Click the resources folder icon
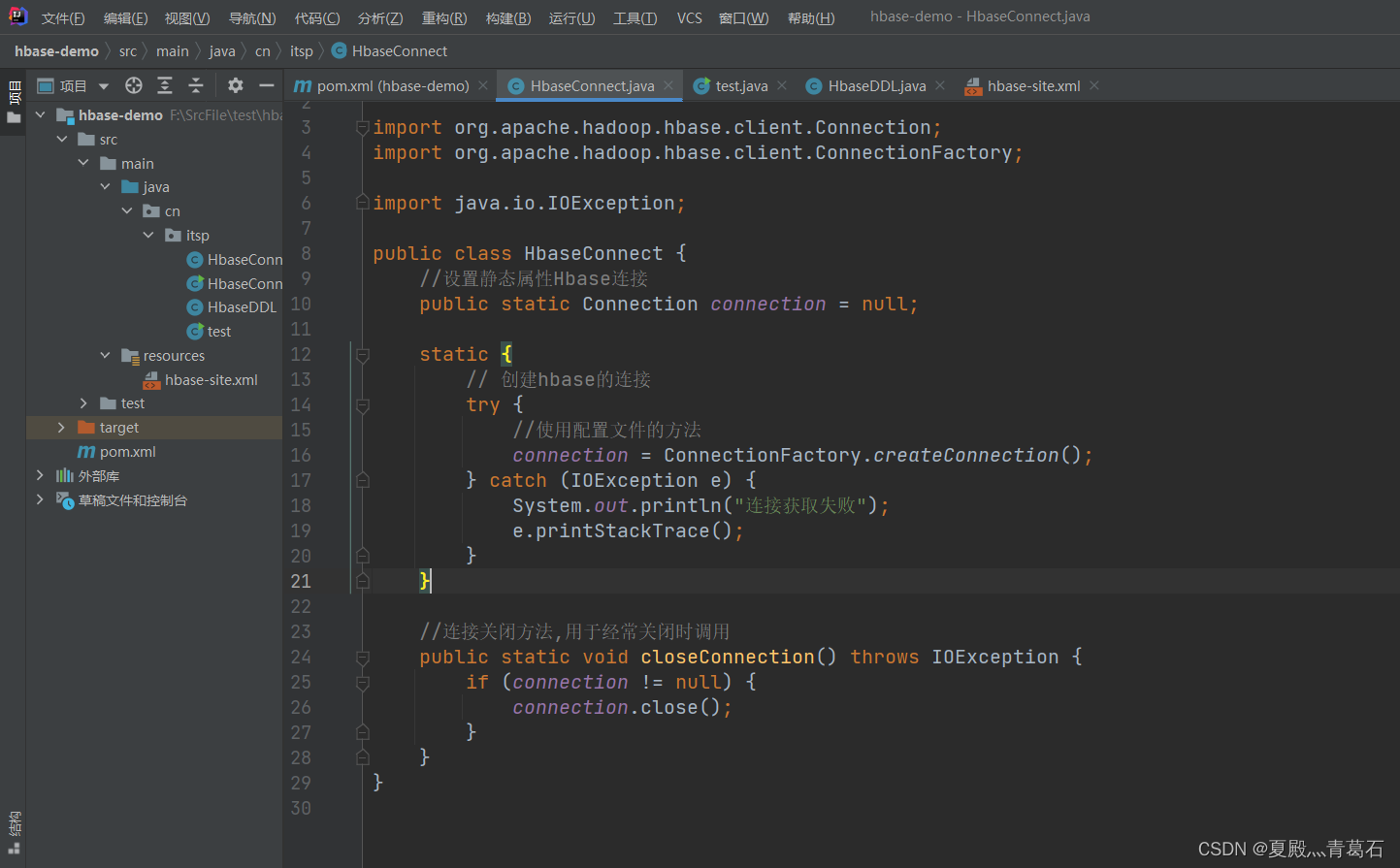The image size is (1400, 868). tap(130, 356)
